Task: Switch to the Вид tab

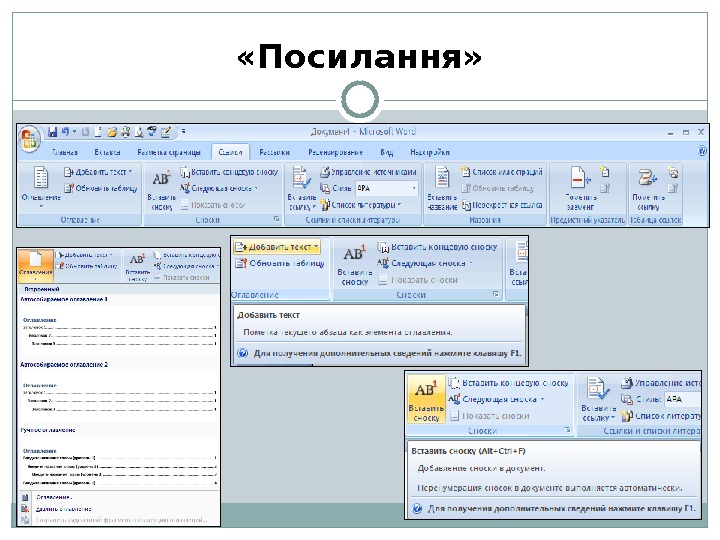Action: 387,152
